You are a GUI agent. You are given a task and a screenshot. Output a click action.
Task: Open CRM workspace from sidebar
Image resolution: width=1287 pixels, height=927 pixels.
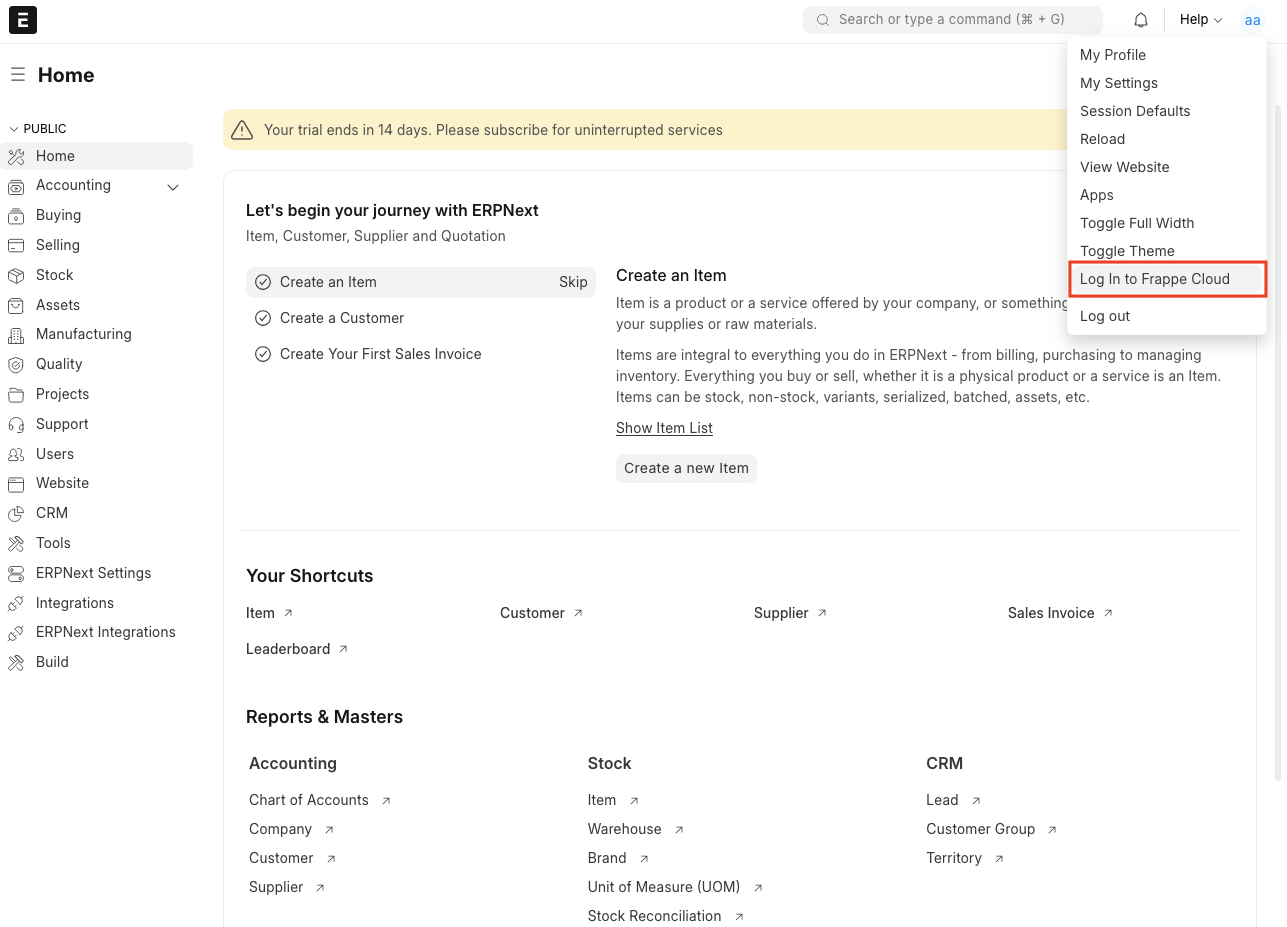click(52, 513)
